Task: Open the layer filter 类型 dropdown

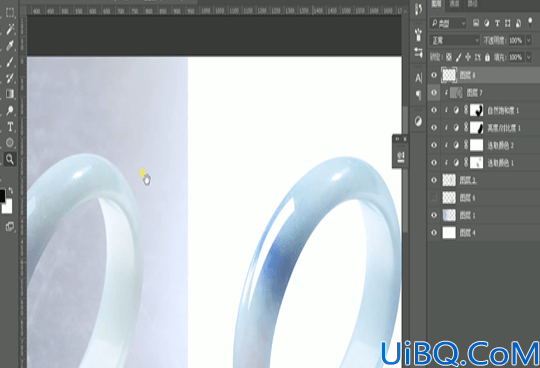Action: tap(448, 23)
